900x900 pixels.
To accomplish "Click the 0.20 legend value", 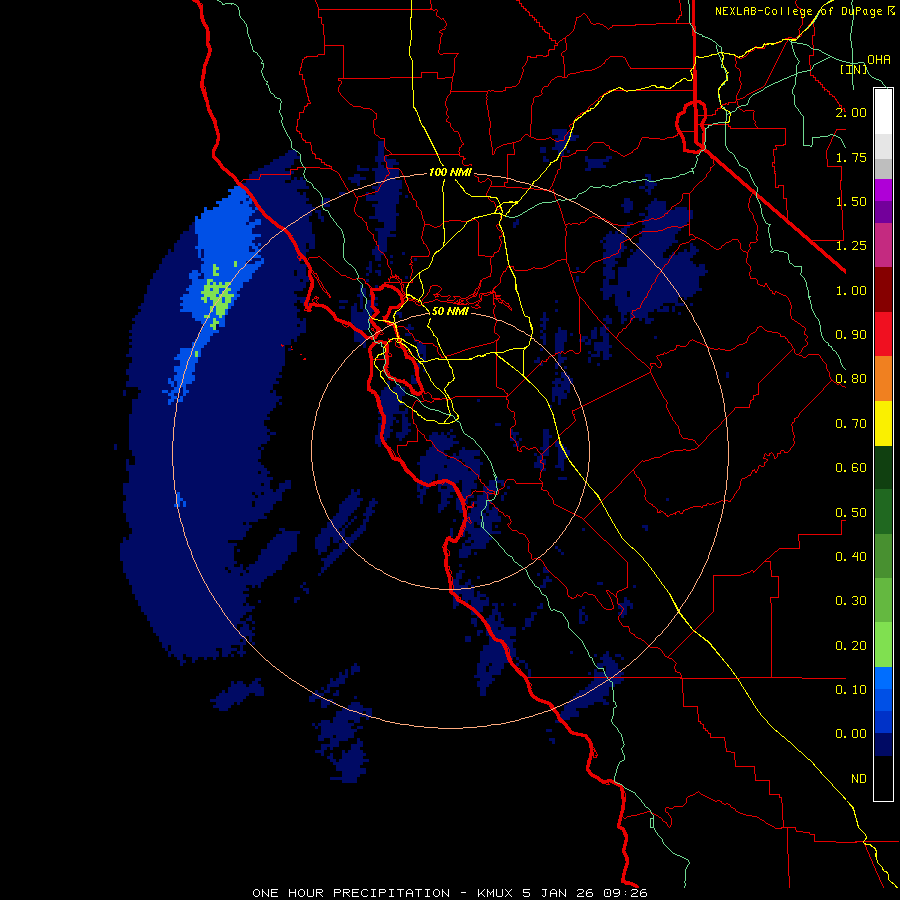I will [x=851, y=646].
